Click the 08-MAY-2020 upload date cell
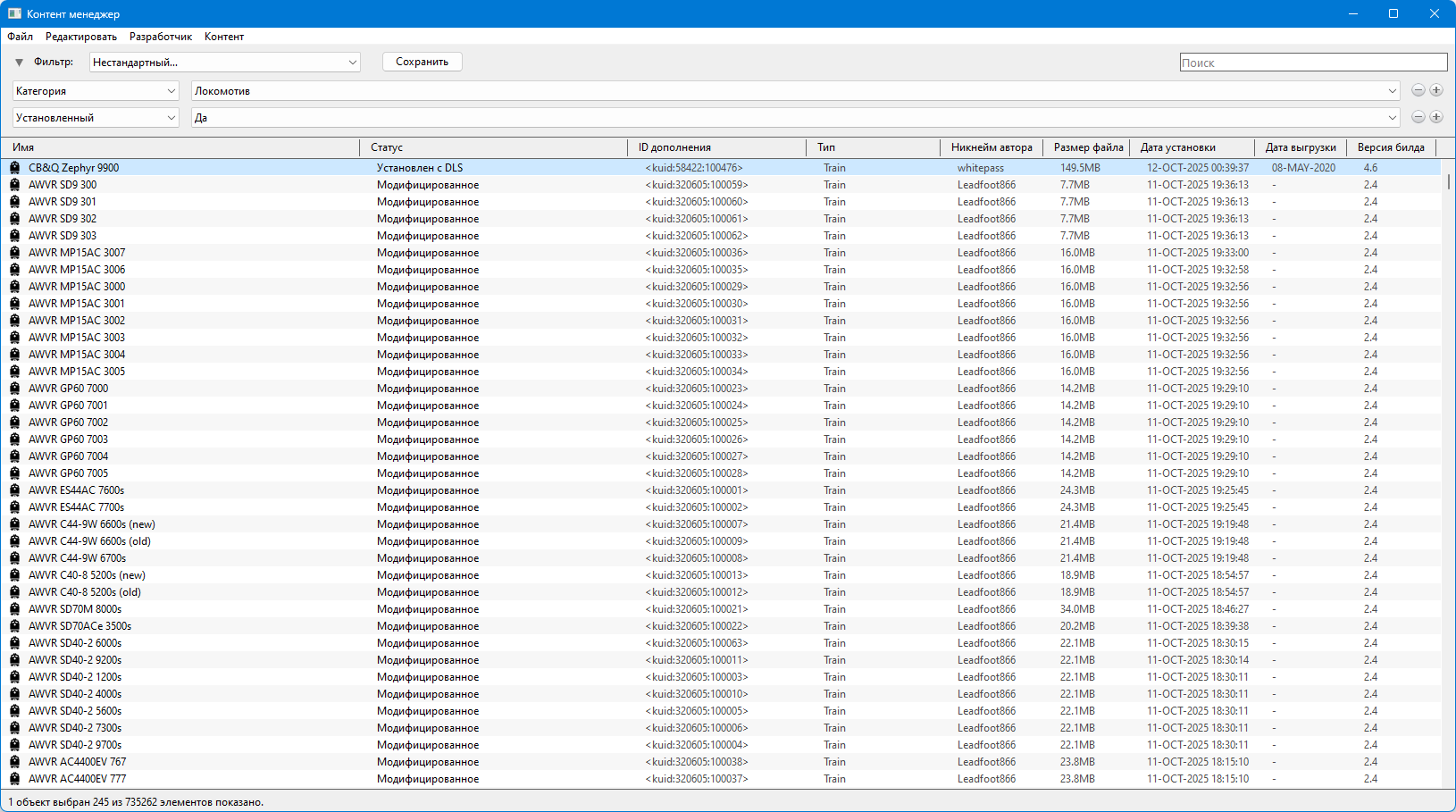 (x=1304, y=168)
